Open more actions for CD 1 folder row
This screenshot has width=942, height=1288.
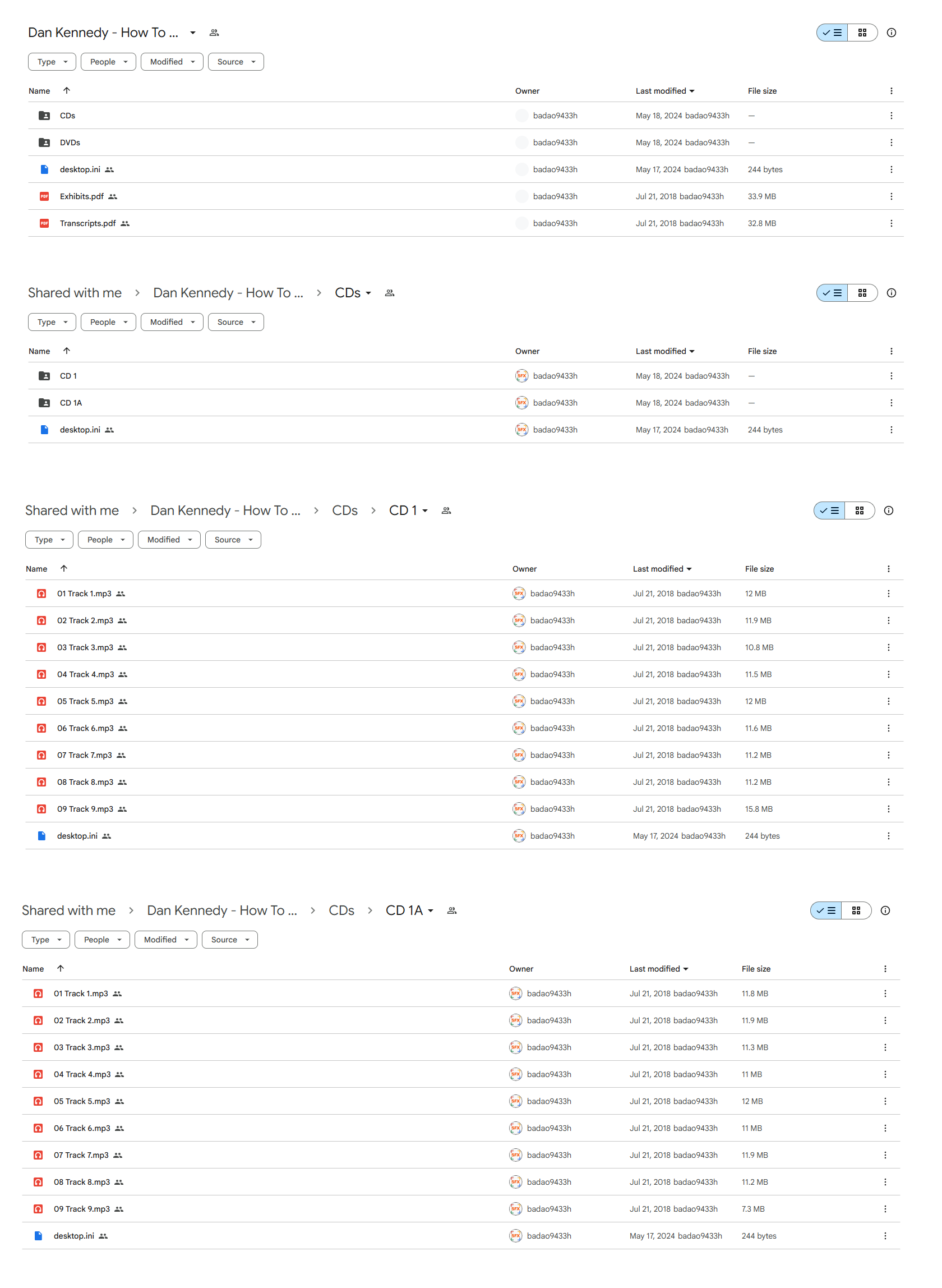click(x=891, y=376)
